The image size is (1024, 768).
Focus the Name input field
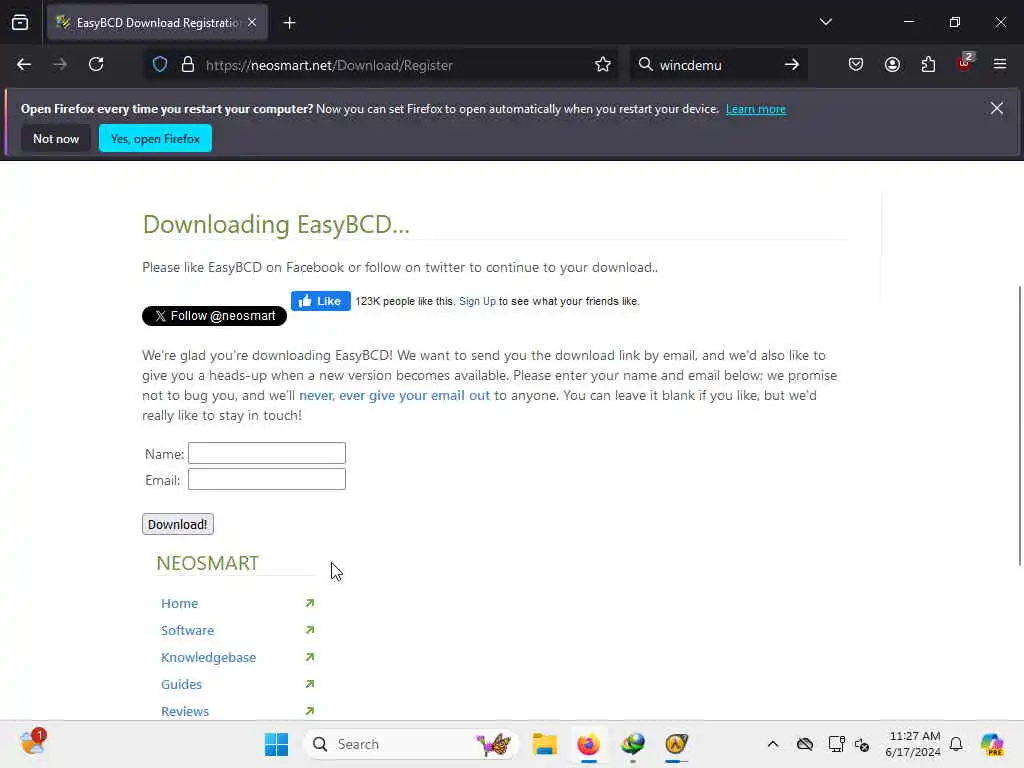[266, 453]
